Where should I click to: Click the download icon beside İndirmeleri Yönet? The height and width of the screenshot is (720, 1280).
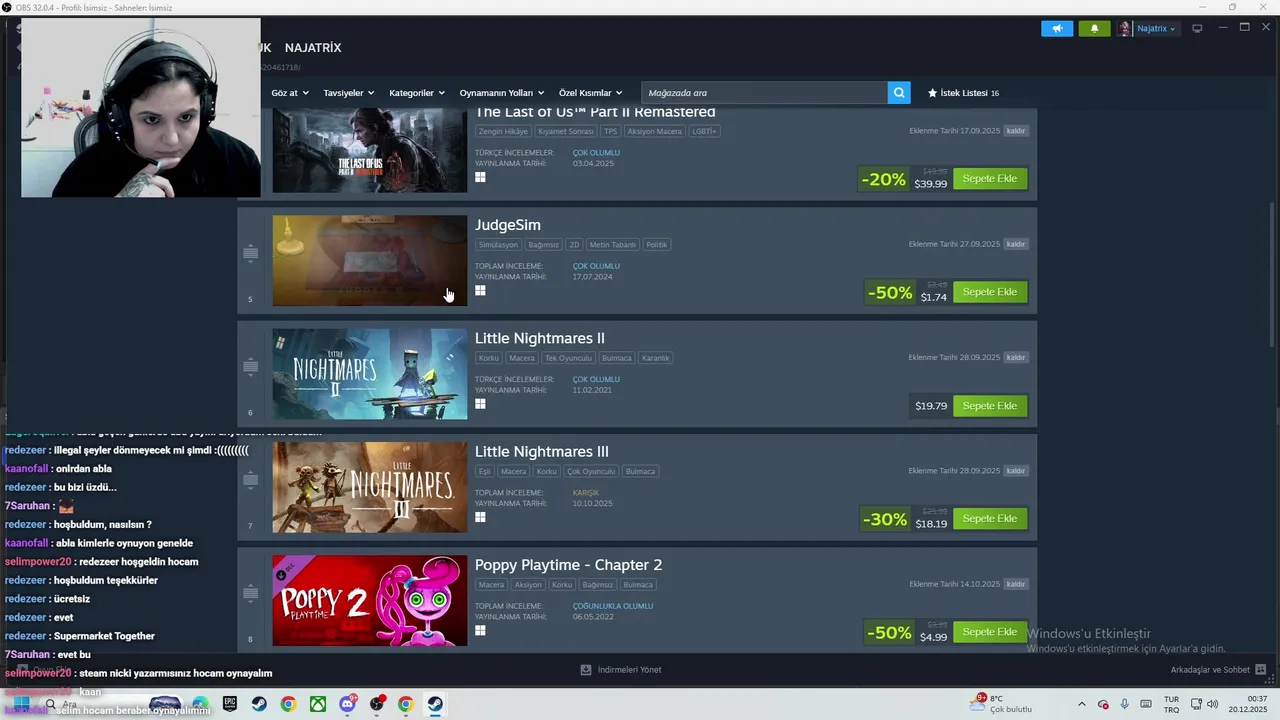click(x=586, y=669)
